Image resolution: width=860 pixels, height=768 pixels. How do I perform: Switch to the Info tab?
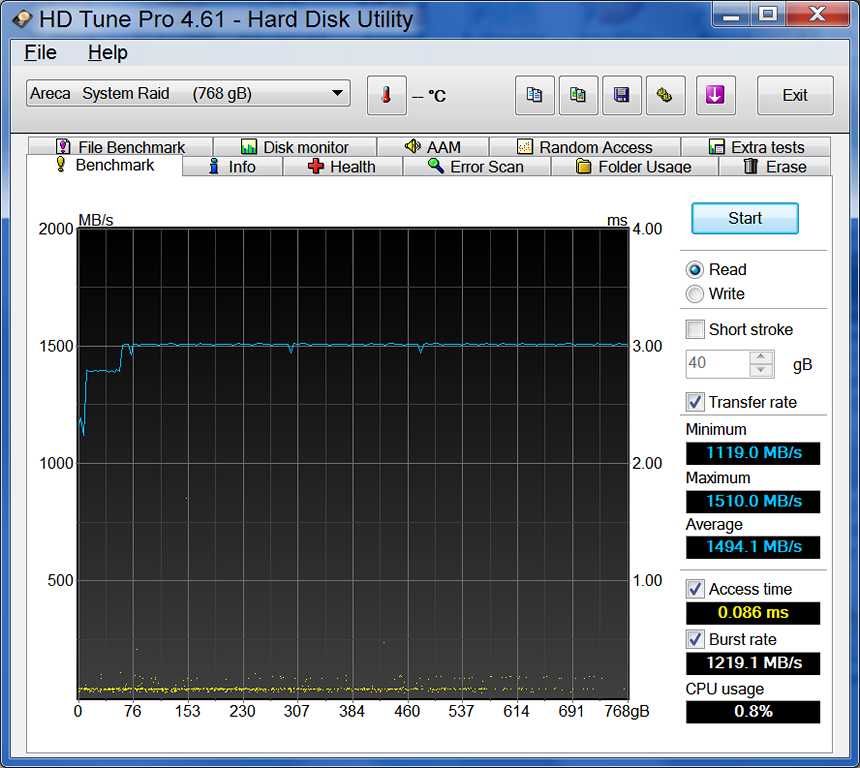point(233,166)
